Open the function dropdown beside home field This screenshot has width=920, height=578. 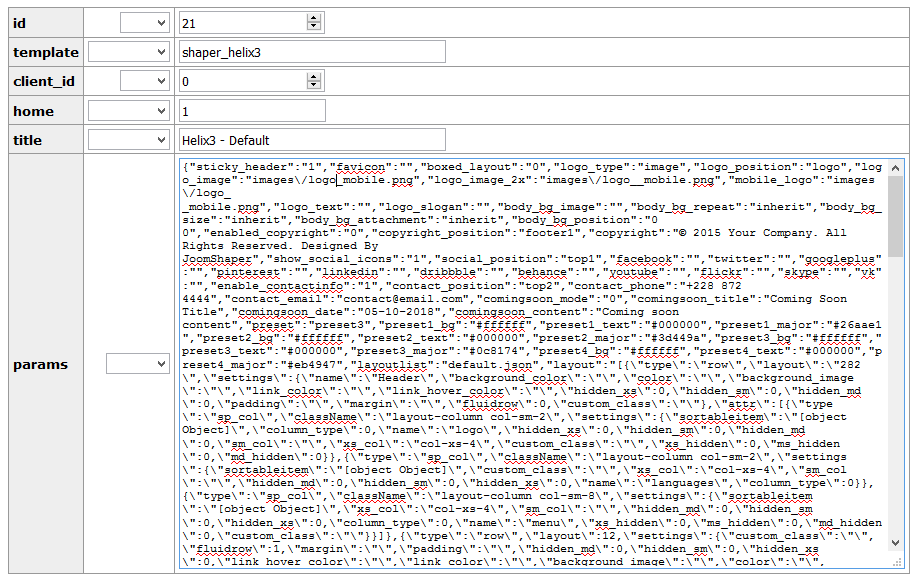(x=129, y=111)
